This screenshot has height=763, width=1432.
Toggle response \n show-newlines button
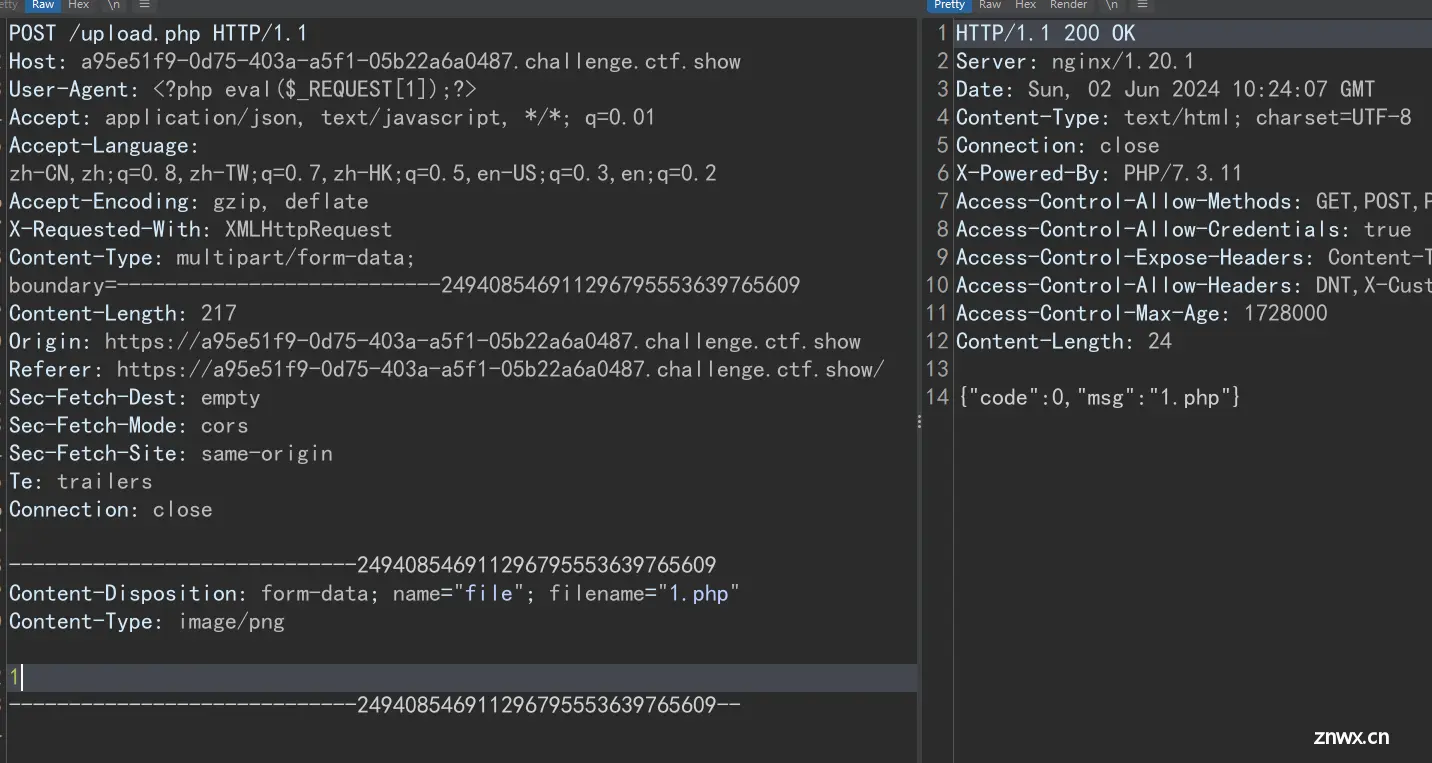click(1112, 5)
